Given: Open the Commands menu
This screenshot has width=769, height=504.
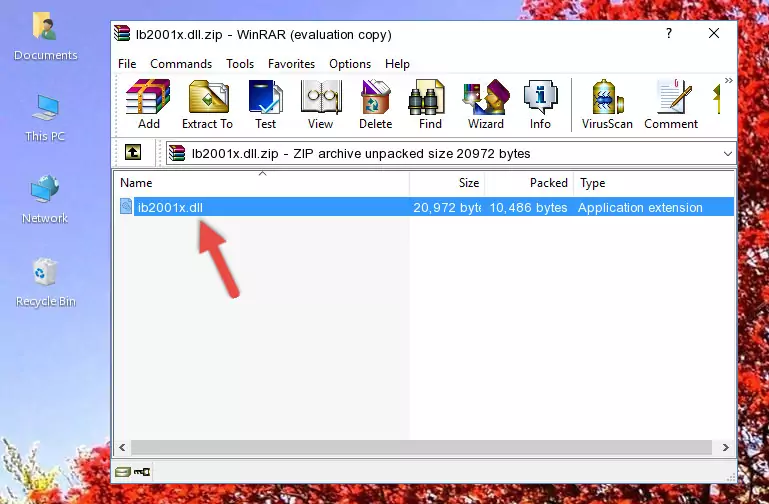Looking at the screenshot, I should [181, 64].
